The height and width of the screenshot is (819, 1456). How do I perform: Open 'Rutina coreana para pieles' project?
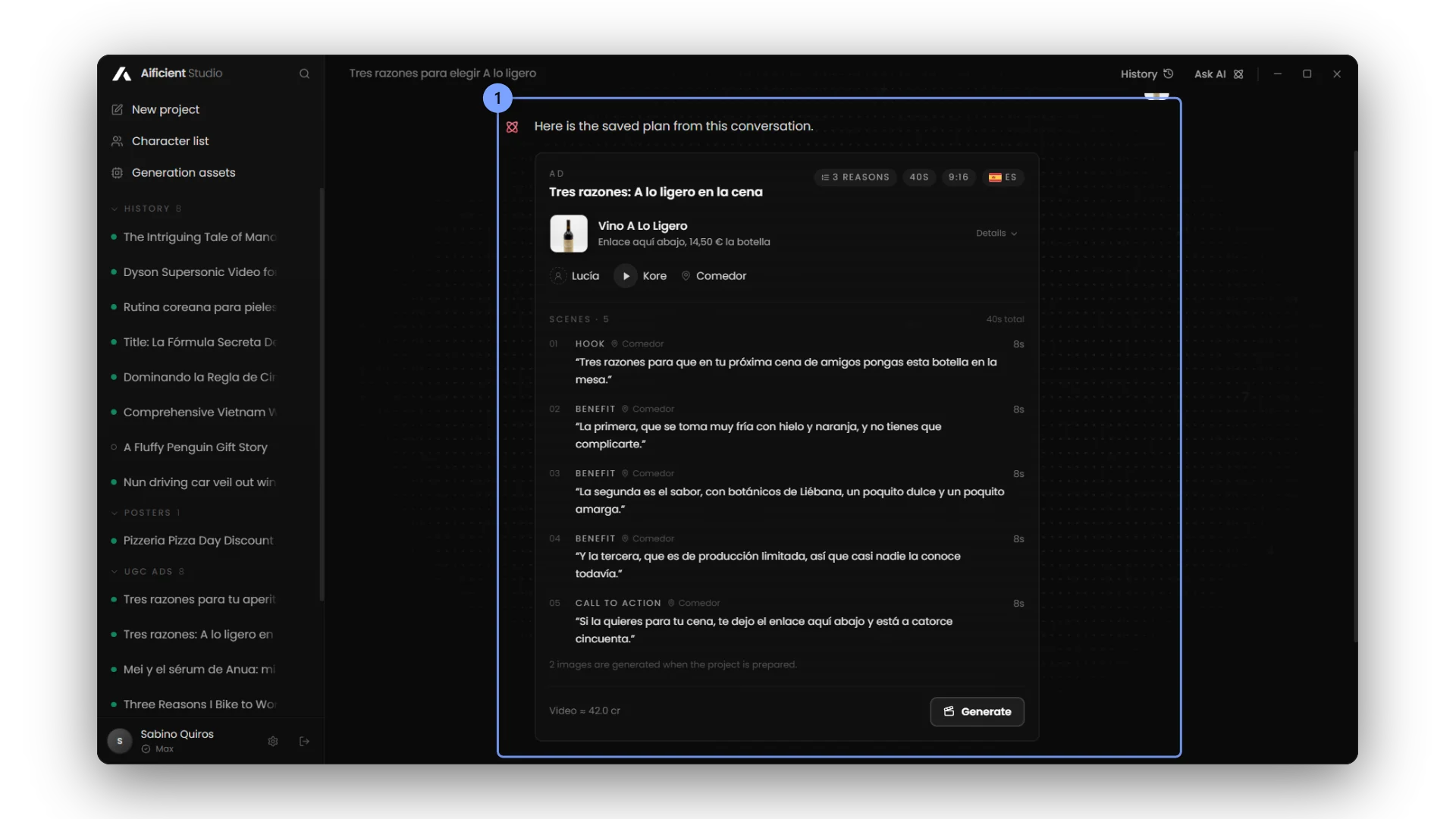pos(199,307)
